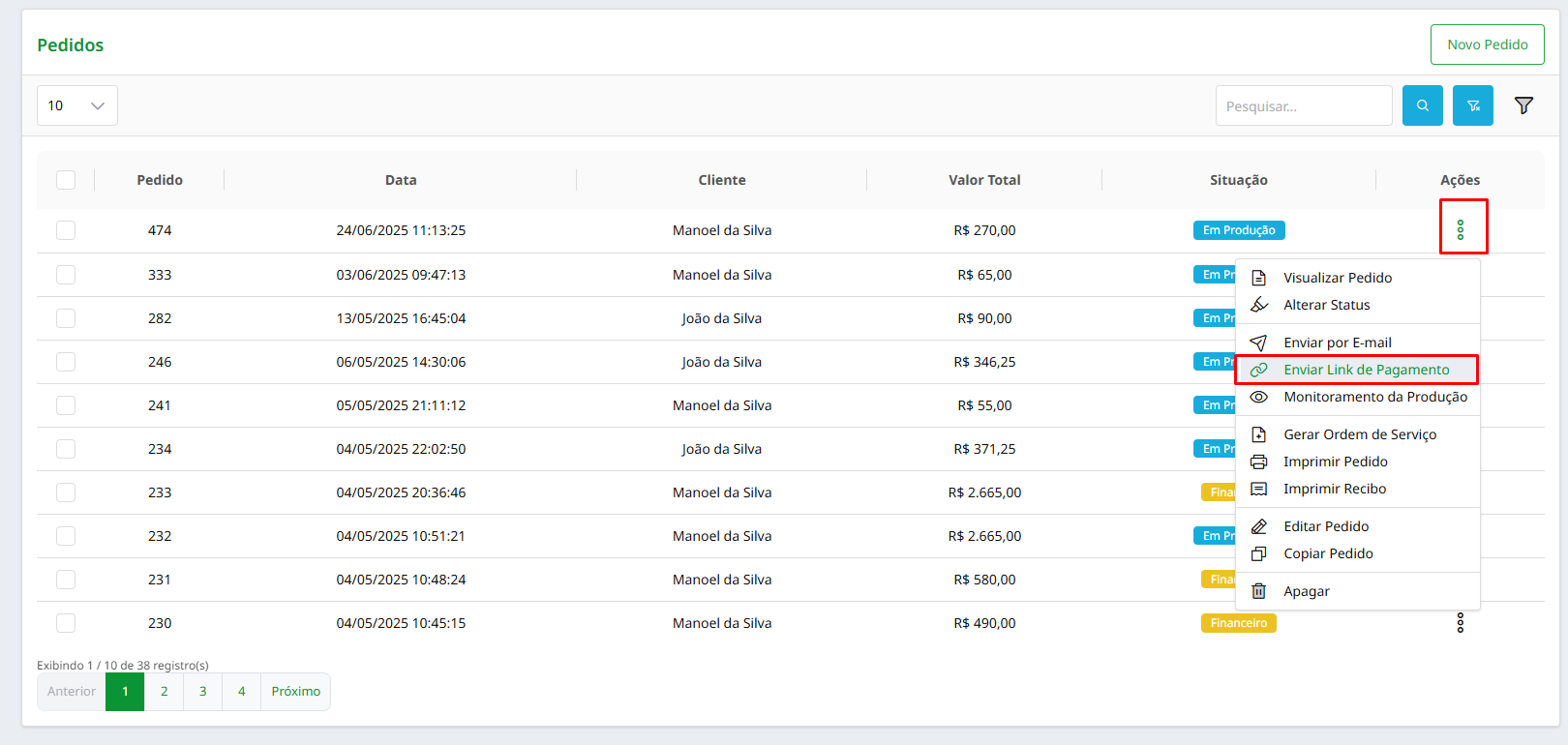Click the trash icon next to Apagar
Screen dimensions: 1568x745
[x=1258, y=591]
